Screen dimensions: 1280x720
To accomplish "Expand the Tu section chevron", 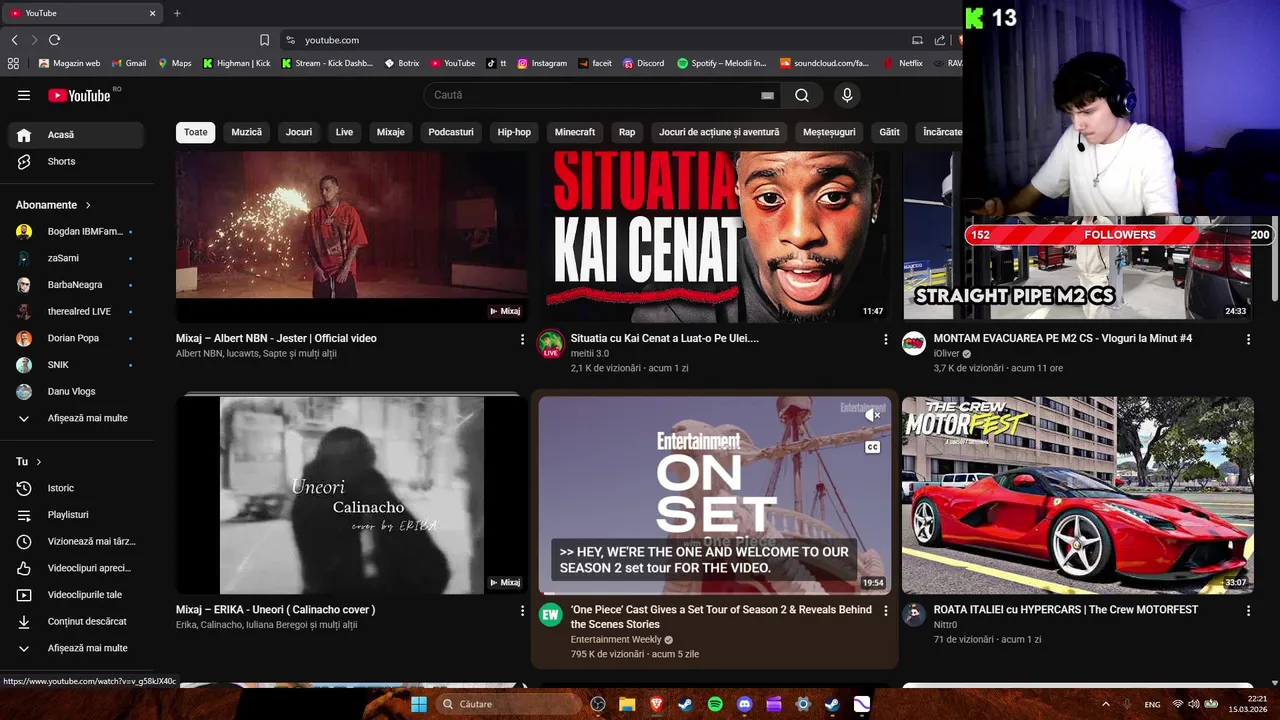I will pos(39,462).
